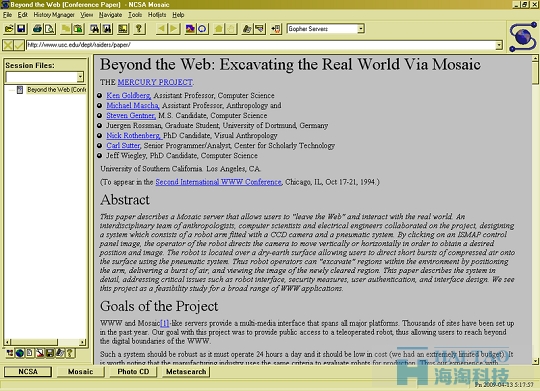
Task: Toggle the NCSA hotlist button
Action: coord(28,372)
